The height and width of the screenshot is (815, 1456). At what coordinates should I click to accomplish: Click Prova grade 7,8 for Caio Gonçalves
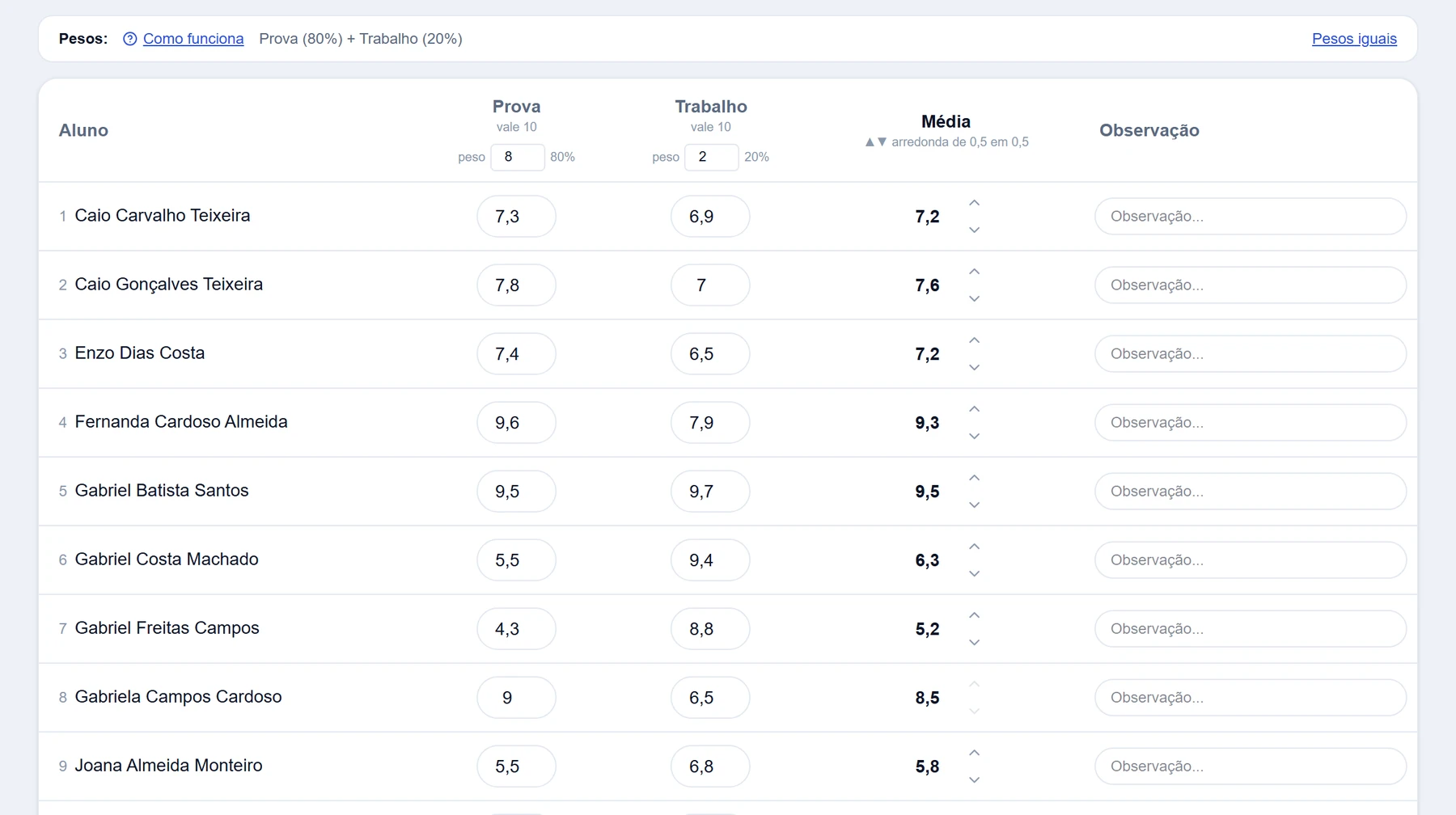pyautogui.click(x=516, y=285)
